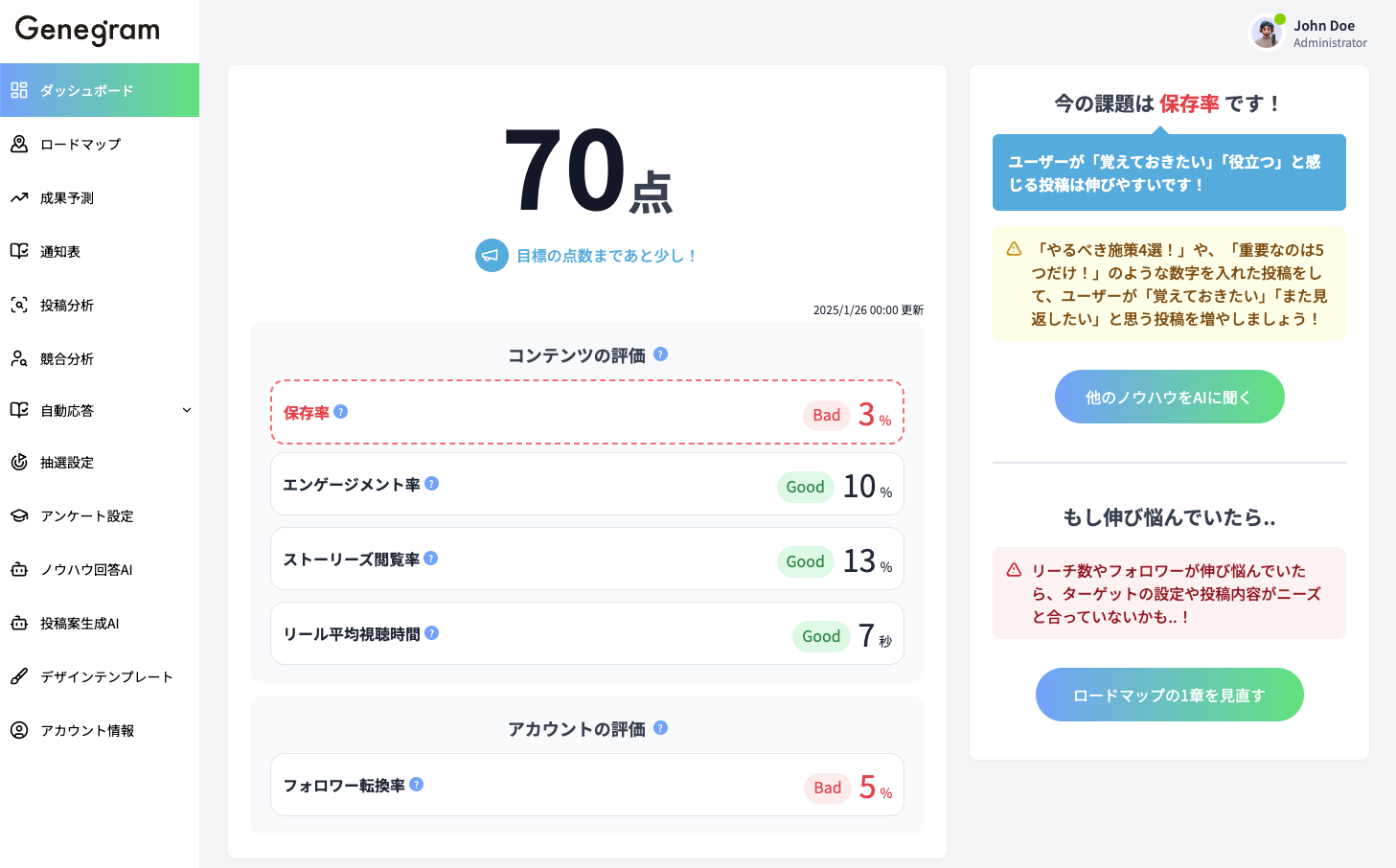Click the ノウハウ回答AI robot icon
This screenshot has height=868, width=1396.
(x=19, y=569)
